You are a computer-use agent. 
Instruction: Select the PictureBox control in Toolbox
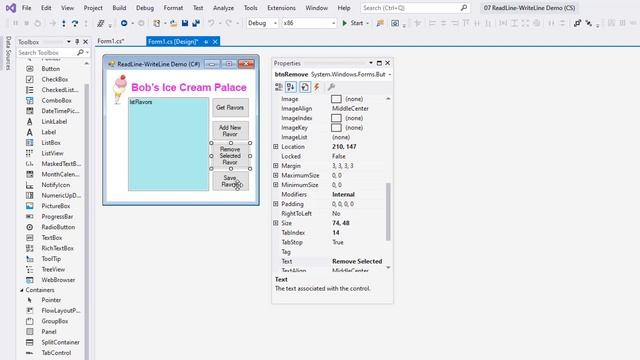tap(56, 206)
